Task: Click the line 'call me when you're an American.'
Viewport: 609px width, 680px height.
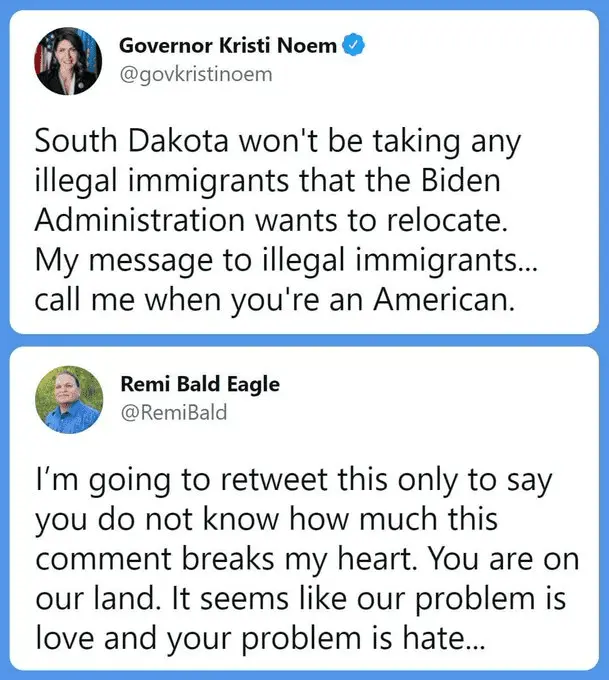Action: (275, 300)
